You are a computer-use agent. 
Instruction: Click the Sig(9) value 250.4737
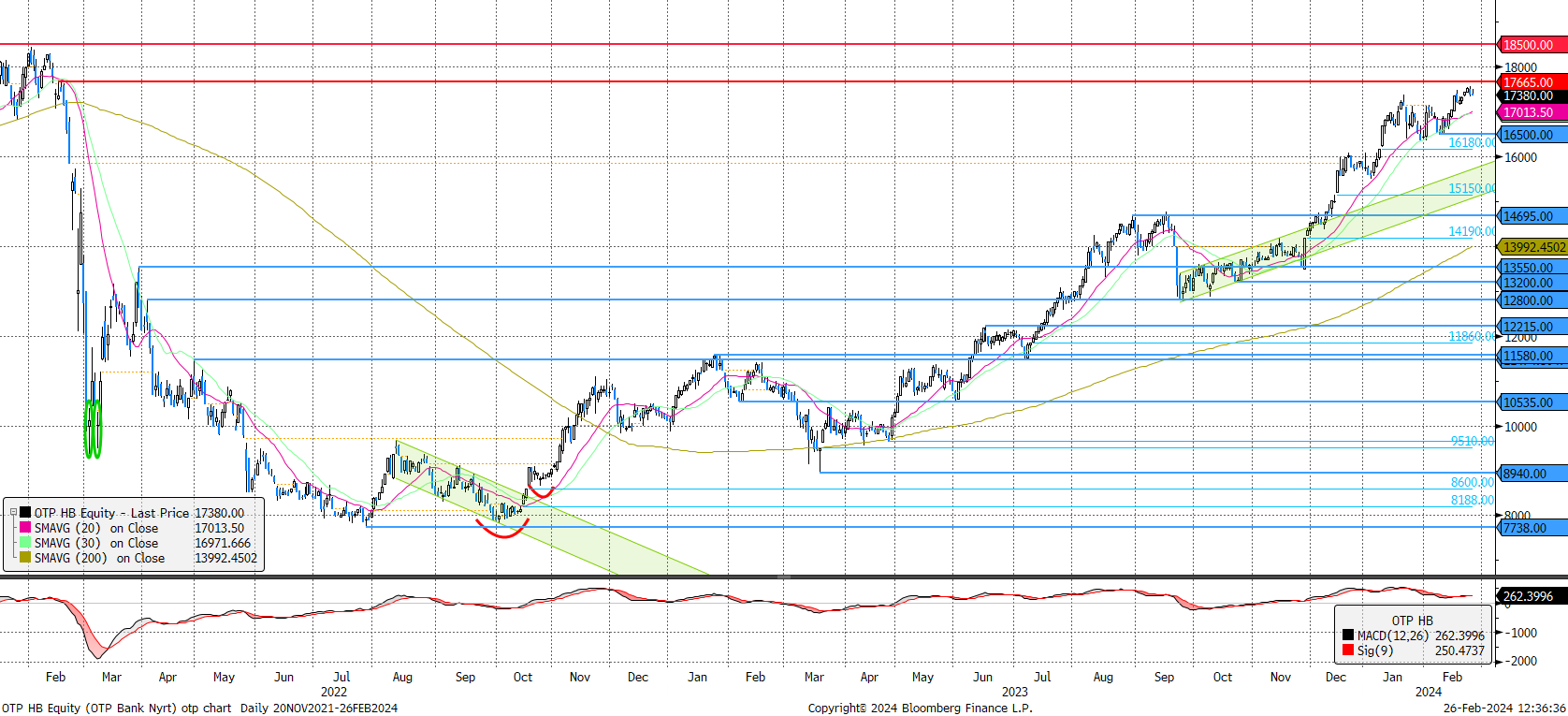(x=1459, y=650)
